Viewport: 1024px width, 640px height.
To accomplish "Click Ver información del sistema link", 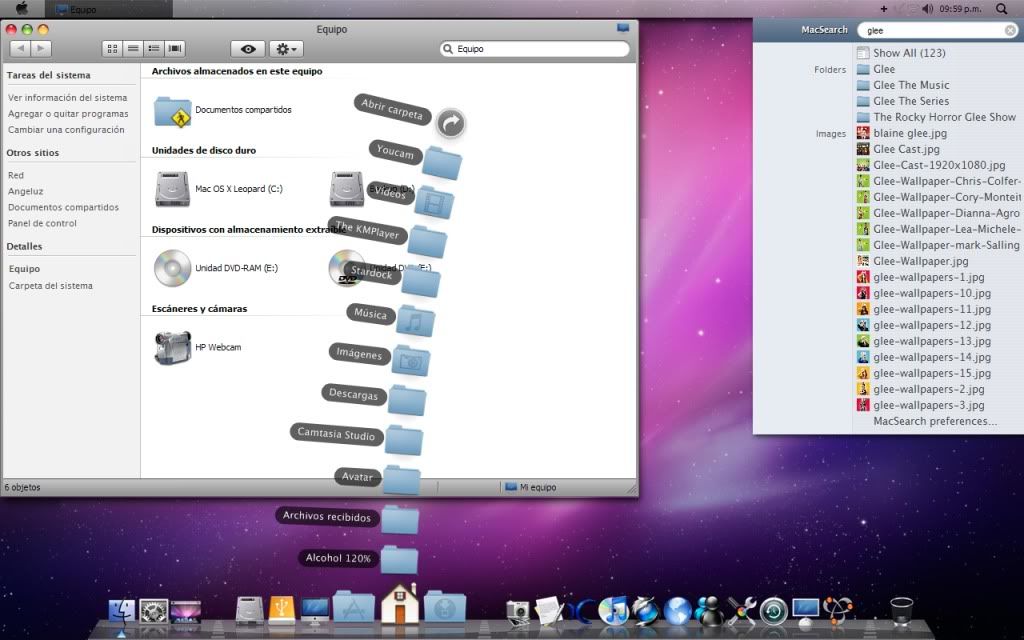I will [x=67, y=98].
